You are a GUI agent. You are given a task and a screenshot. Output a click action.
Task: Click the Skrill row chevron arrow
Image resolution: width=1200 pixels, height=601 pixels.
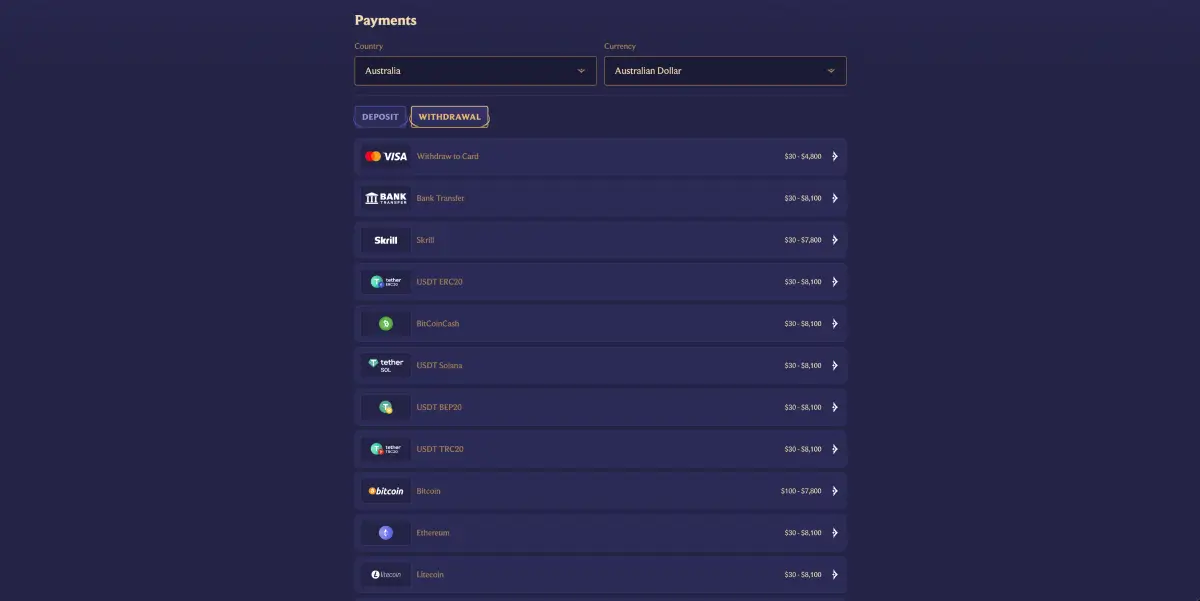(836, 240)
